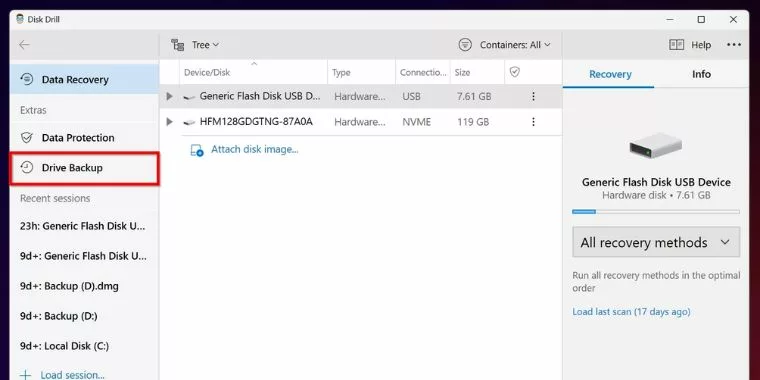Screen dimensions: 760x380
Task: Sort by the Device/Disk column header
Action: 253,72
